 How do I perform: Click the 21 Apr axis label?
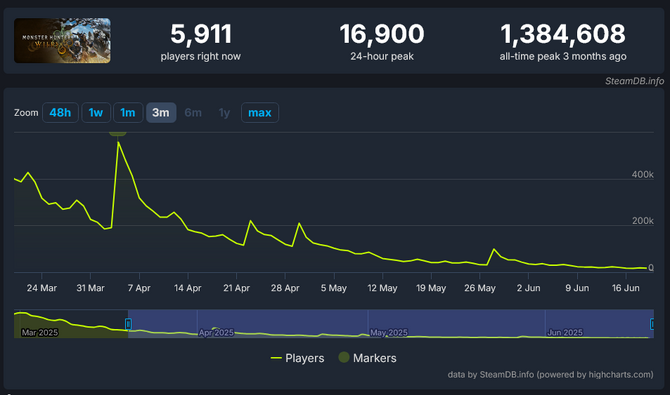click(x=236, y=288)
